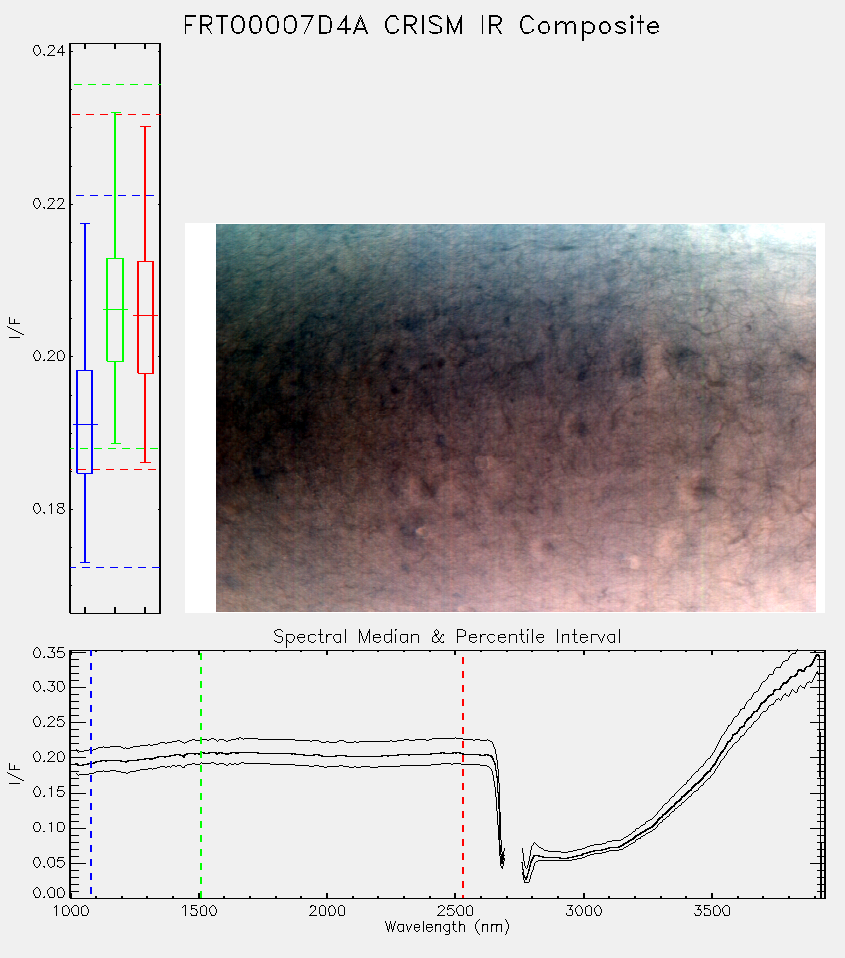Screen dimensions: 845x958
Task: Click the spectral dip near 2700 nm
Action: click(502, 858)
